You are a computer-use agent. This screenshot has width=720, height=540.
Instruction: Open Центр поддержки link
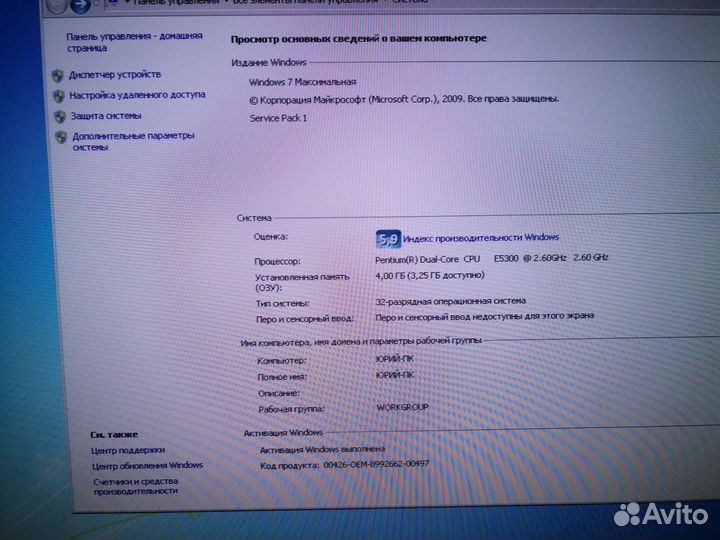(x=128, y=450)
